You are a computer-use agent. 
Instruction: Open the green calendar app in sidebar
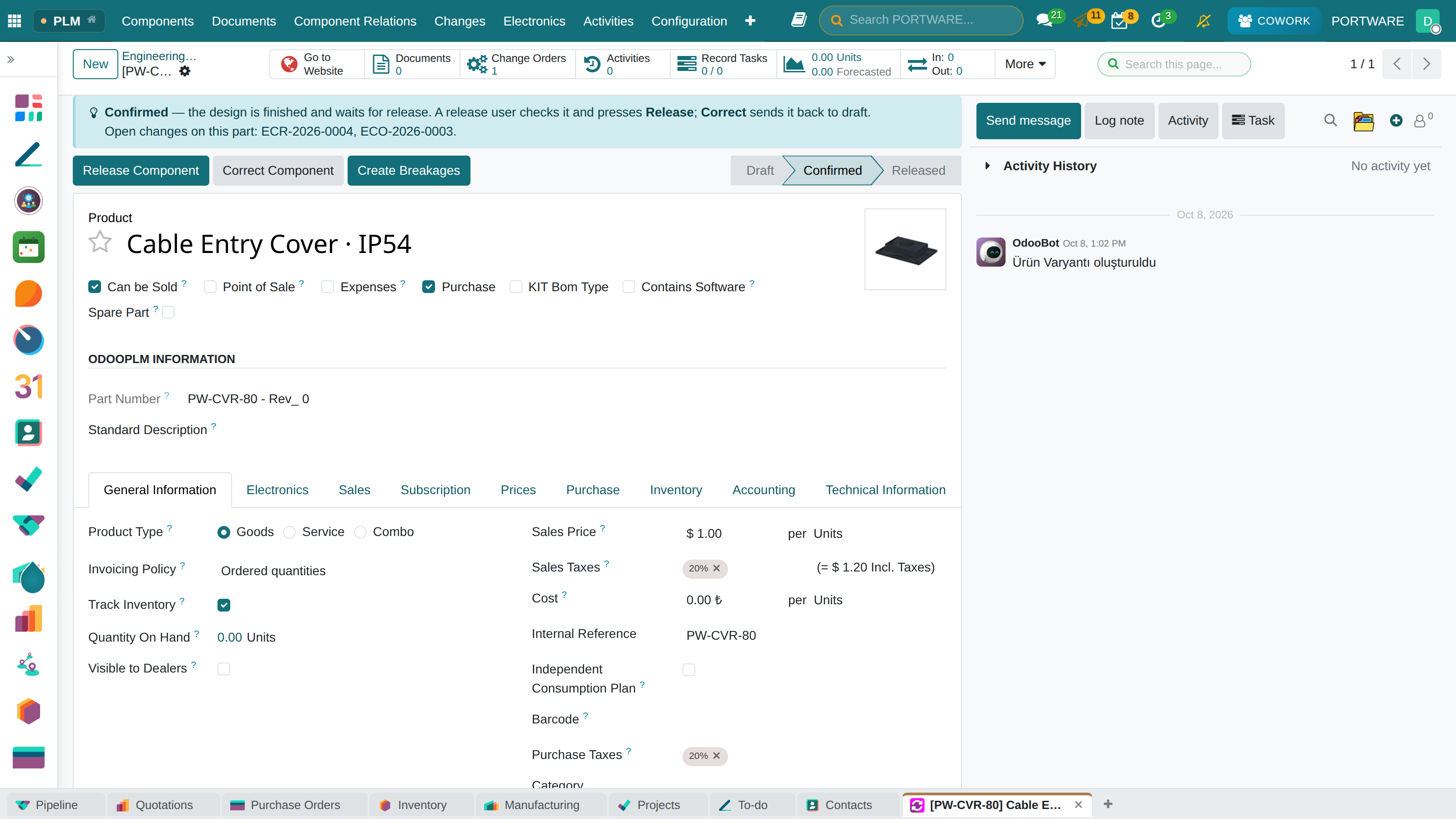click(x=28, y=247)
